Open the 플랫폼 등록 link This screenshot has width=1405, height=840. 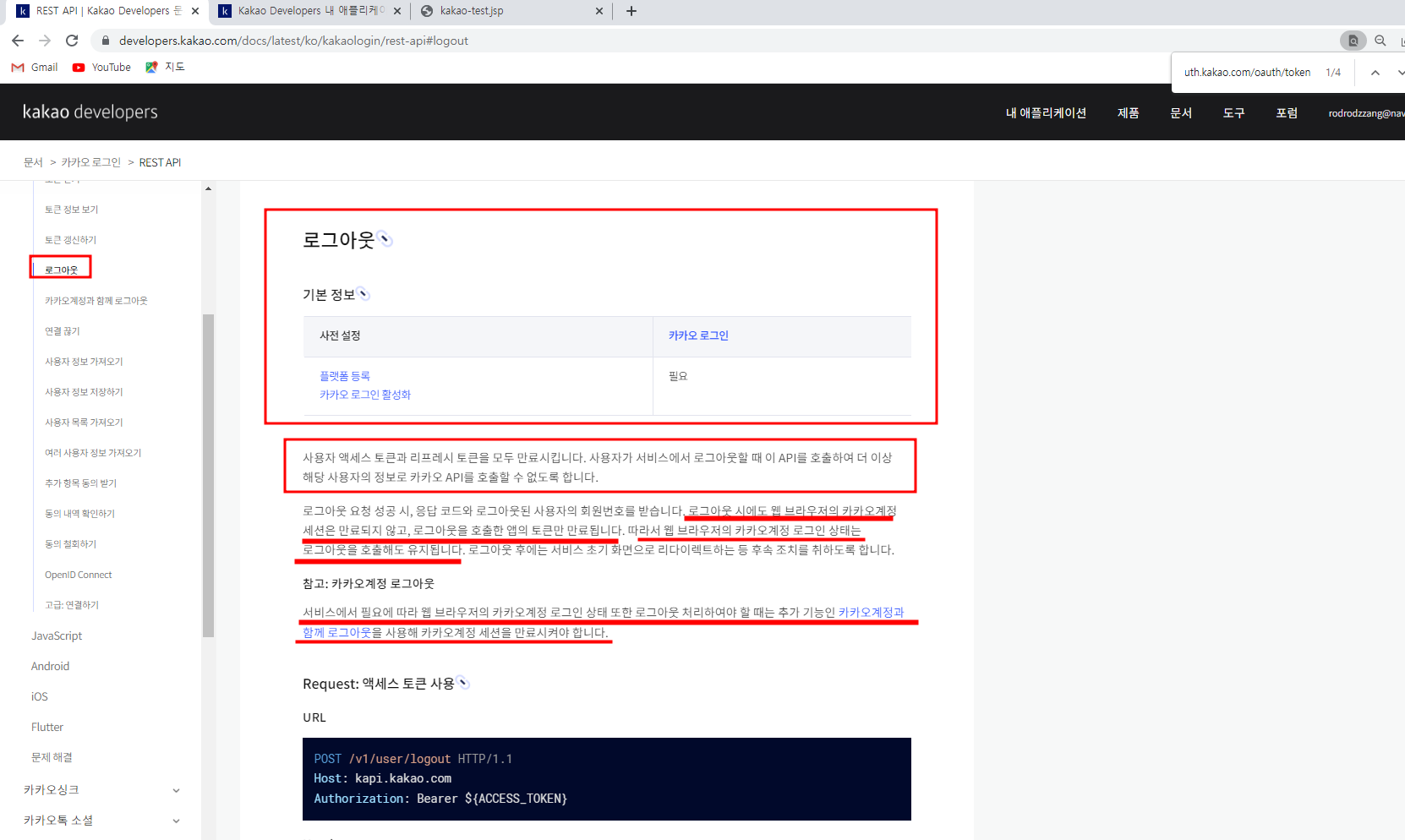pos(345,376)
